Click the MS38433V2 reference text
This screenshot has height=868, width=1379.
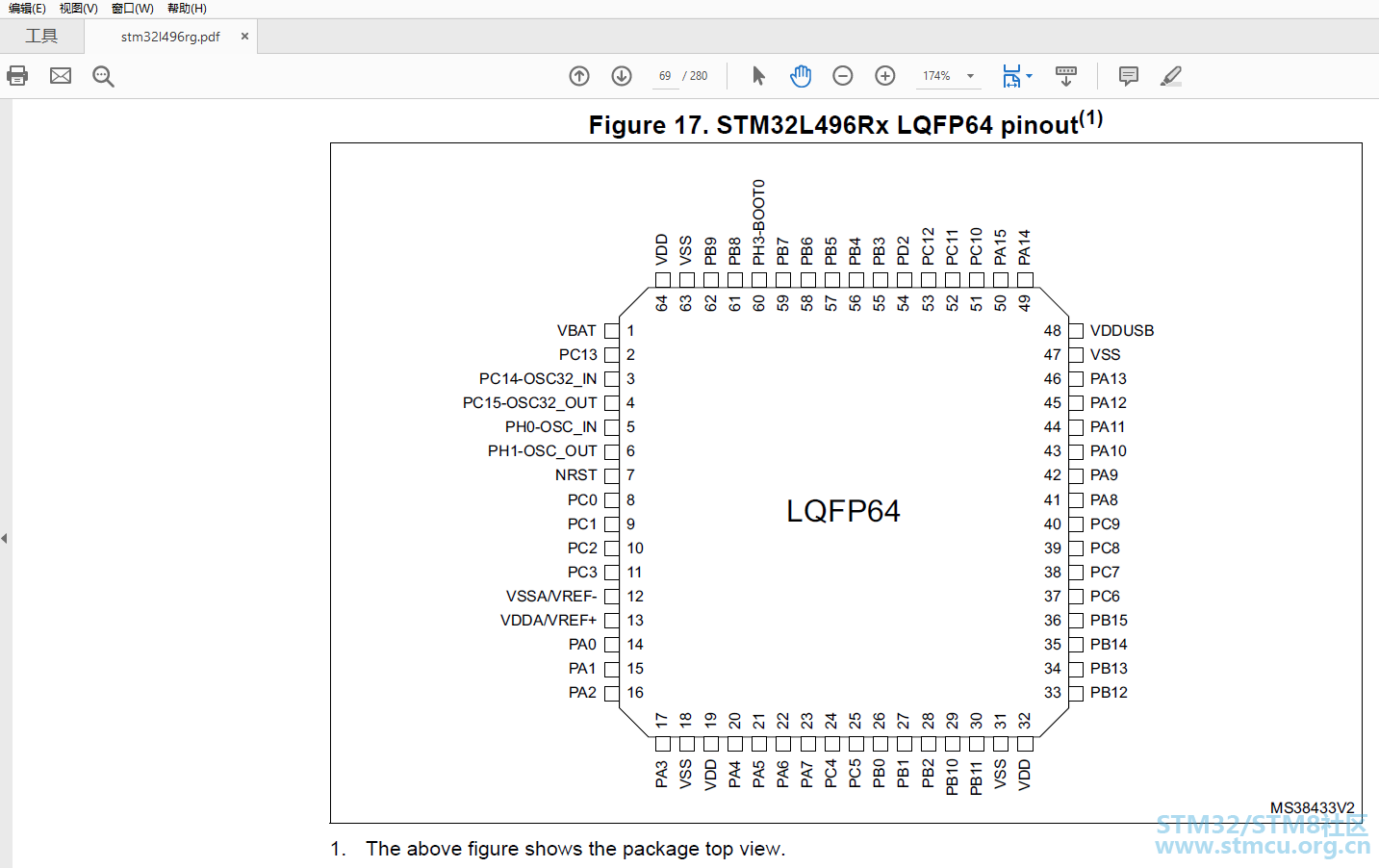point(1312,808)
